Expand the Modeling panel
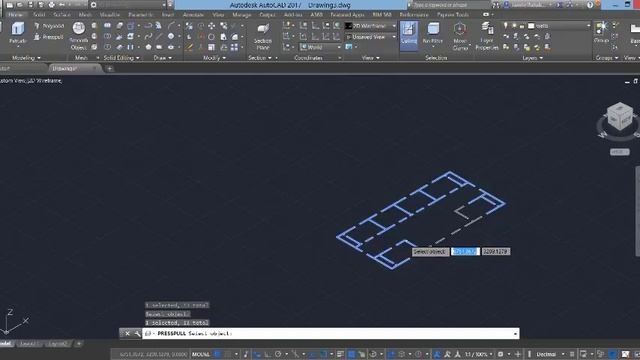 pos(27,58)
